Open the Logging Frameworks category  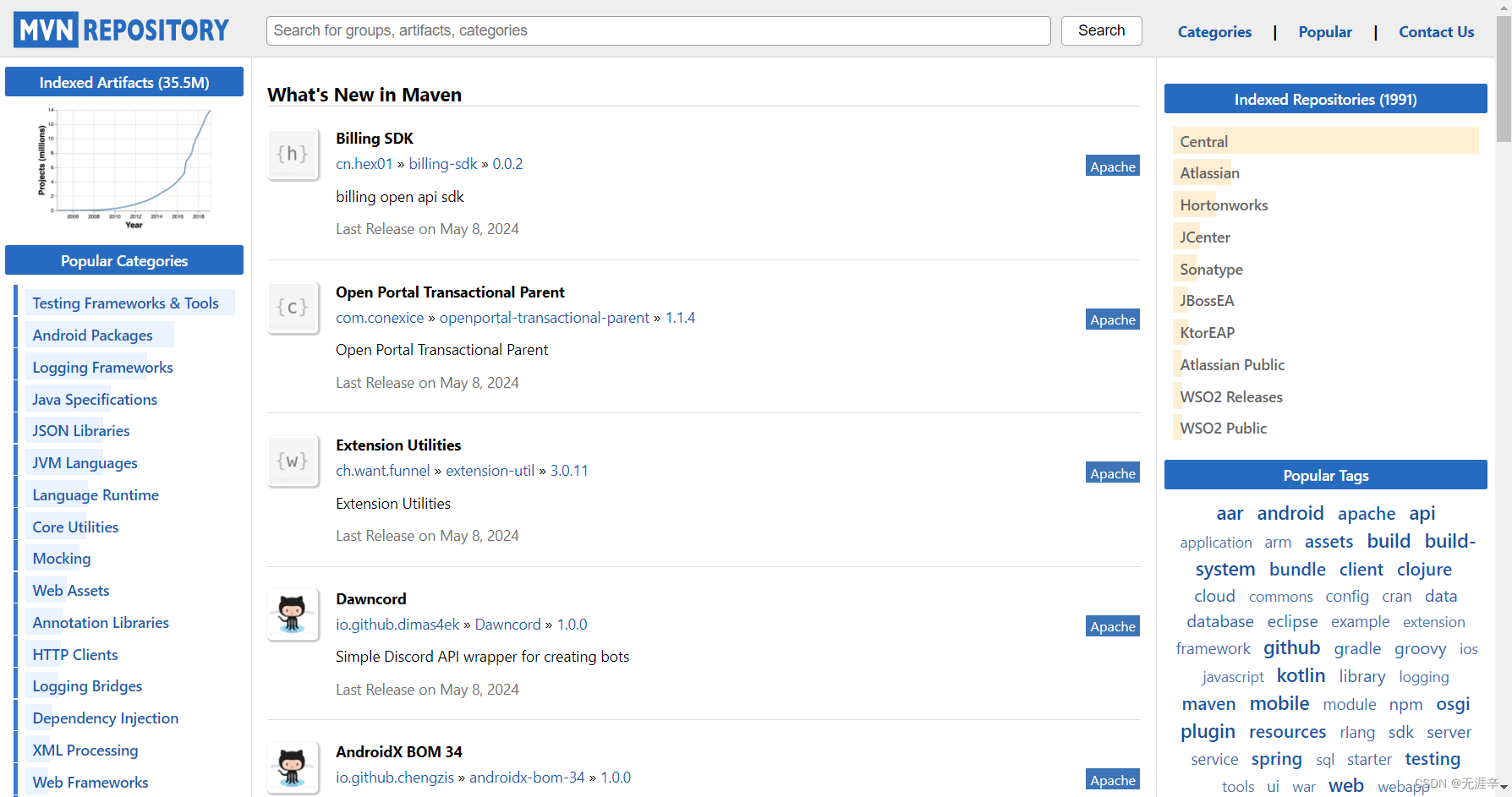pos(101,367)
